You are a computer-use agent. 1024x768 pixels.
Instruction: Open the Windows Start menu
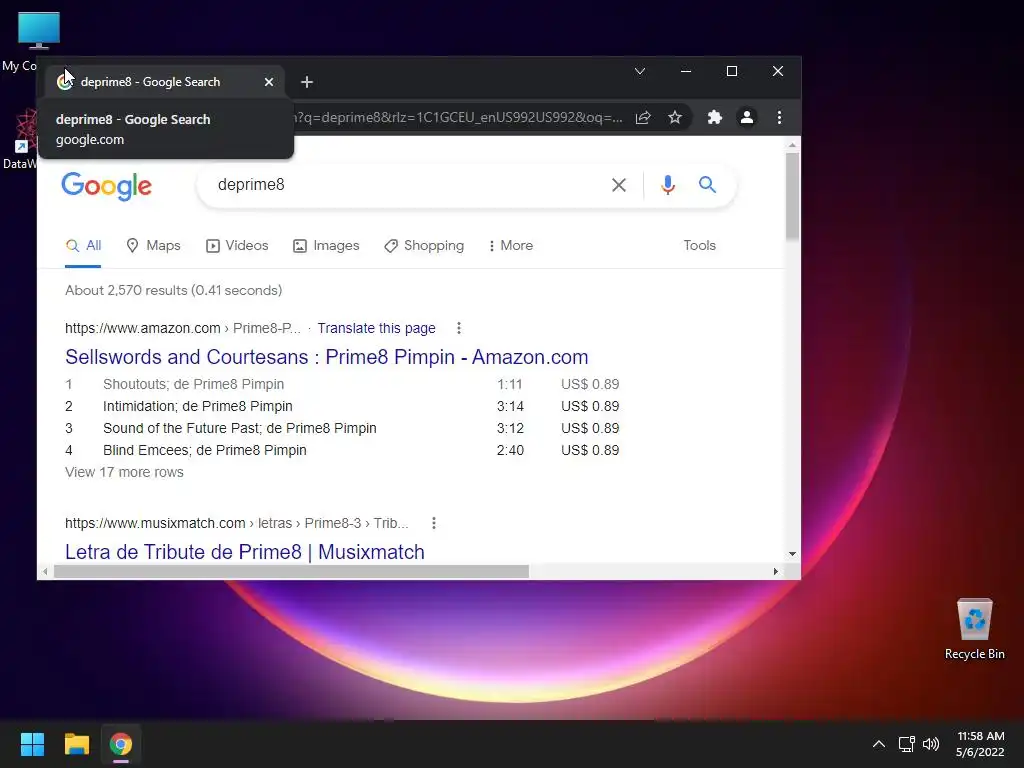32,744
